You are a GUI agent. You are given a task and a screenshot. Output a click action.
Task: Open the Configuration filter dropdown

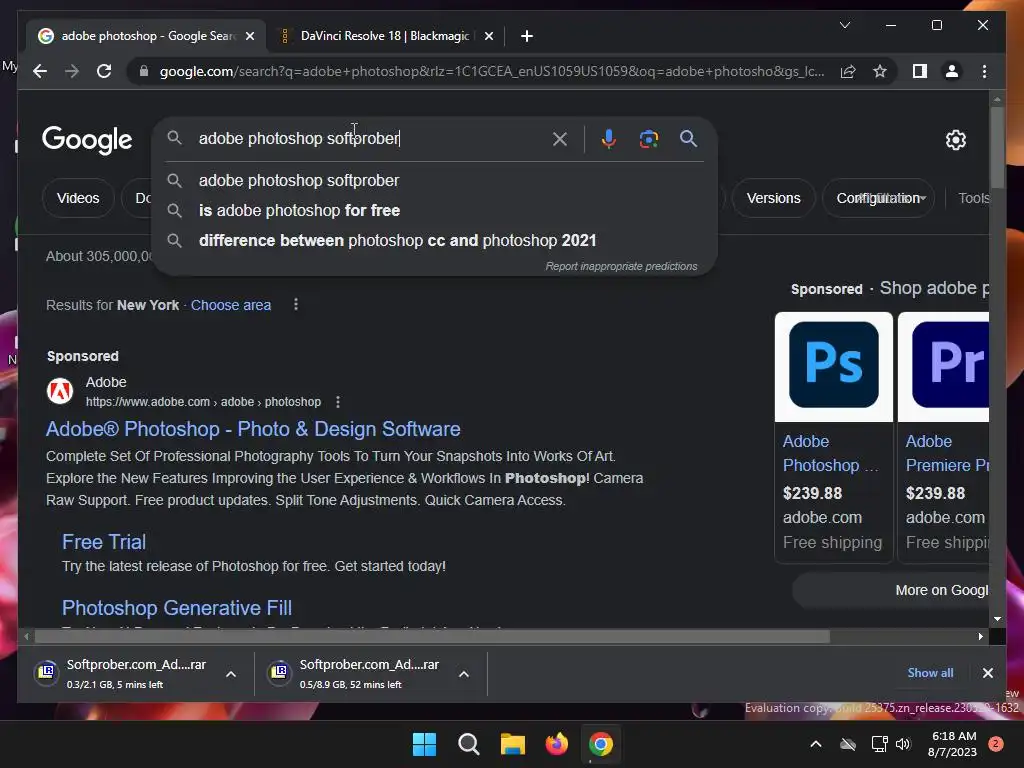pyautogui.click(x=878, y=198)
